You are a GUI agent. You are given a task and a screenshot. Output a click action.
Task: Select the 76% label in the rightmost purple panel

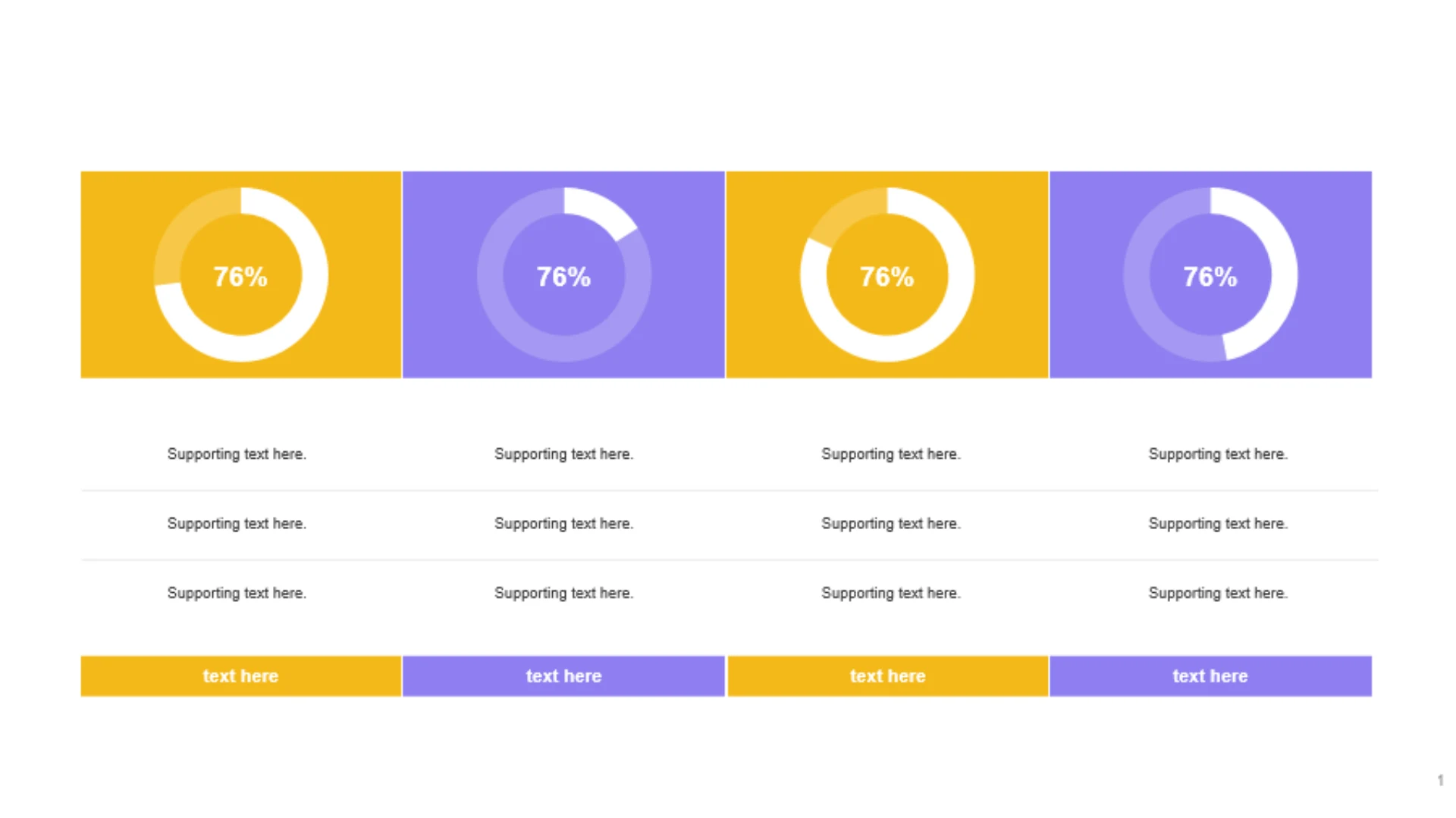(x=1210, y=277)
